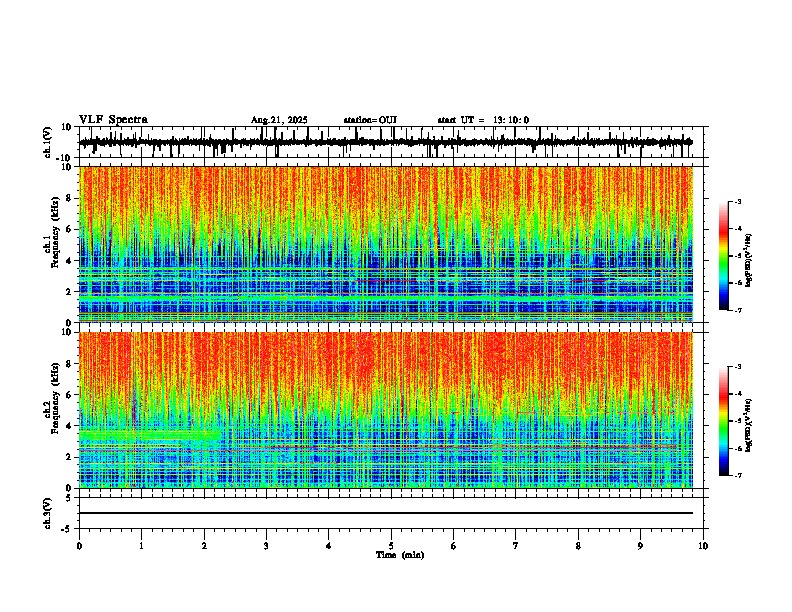The height and width of the screenshot is (612, 792).
Task: Click time axis tick label "0"
Action: pyautogui.click(x=79, y=546)
